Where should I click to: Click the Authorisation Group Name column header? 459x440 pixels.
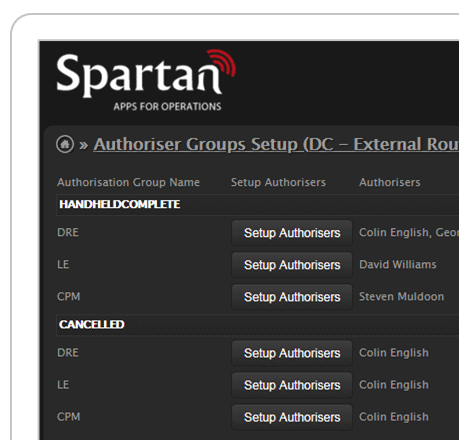pos(128,182)
